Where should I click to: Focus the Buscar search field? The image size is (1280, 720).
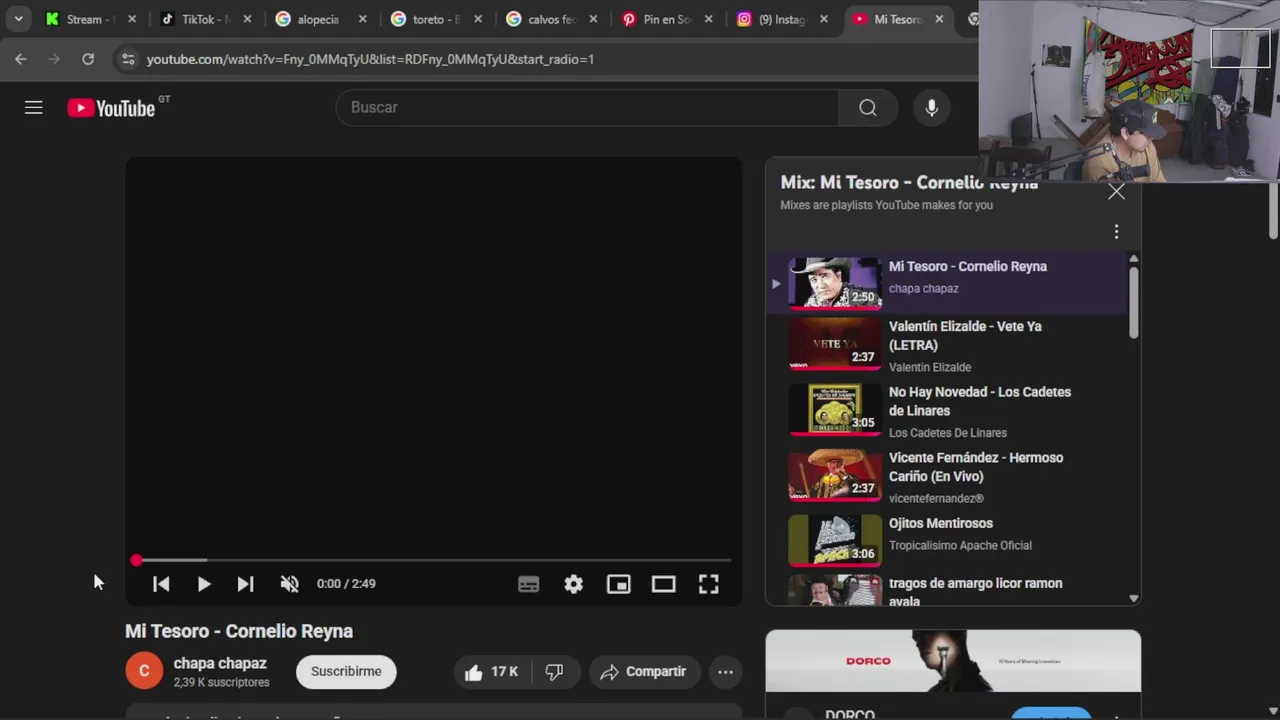(587, 107)
